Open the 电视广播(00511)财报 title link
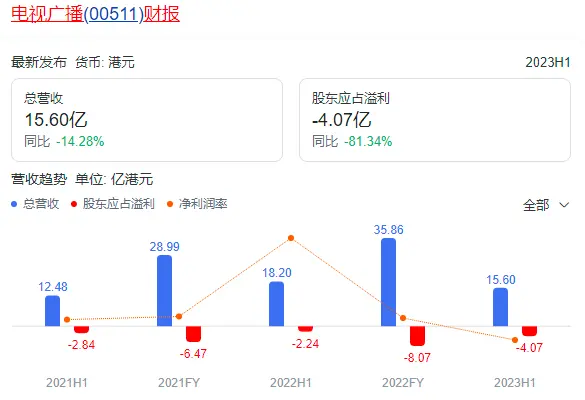585x400 pixels. [x=96, y=14]
